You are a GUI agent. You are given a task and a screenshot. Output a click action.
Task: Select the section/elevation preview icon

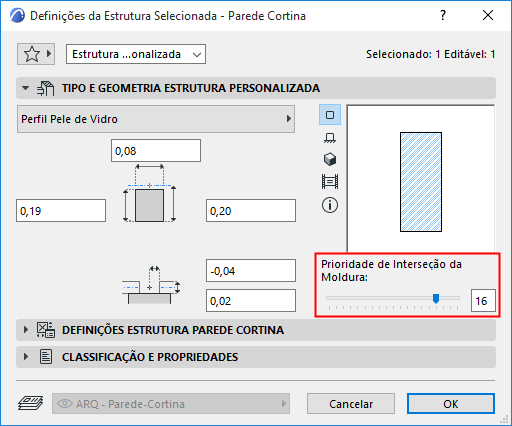pos(330,182)
